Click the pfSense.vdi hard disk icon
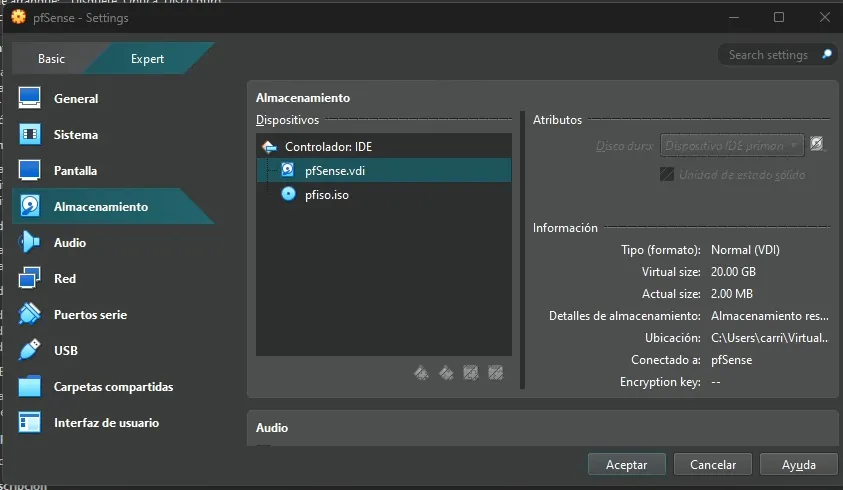The image size is (843, 490). coord(288,170)
